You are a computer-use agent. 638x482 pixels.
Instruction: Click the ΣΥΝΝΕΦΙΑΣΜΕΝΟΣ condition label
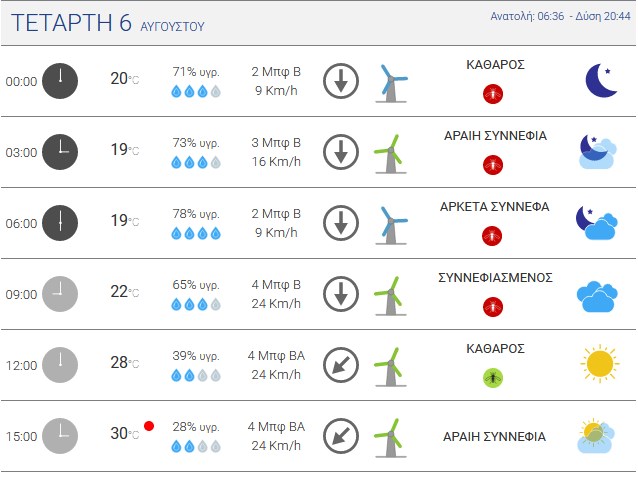point(495,278)
